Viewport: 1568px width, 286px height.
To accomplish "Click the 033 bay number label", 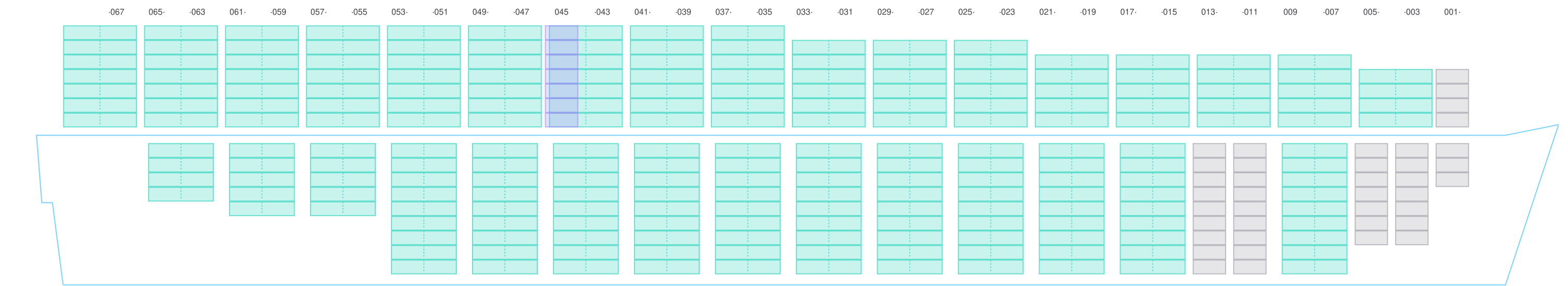I will coord(803,12).
